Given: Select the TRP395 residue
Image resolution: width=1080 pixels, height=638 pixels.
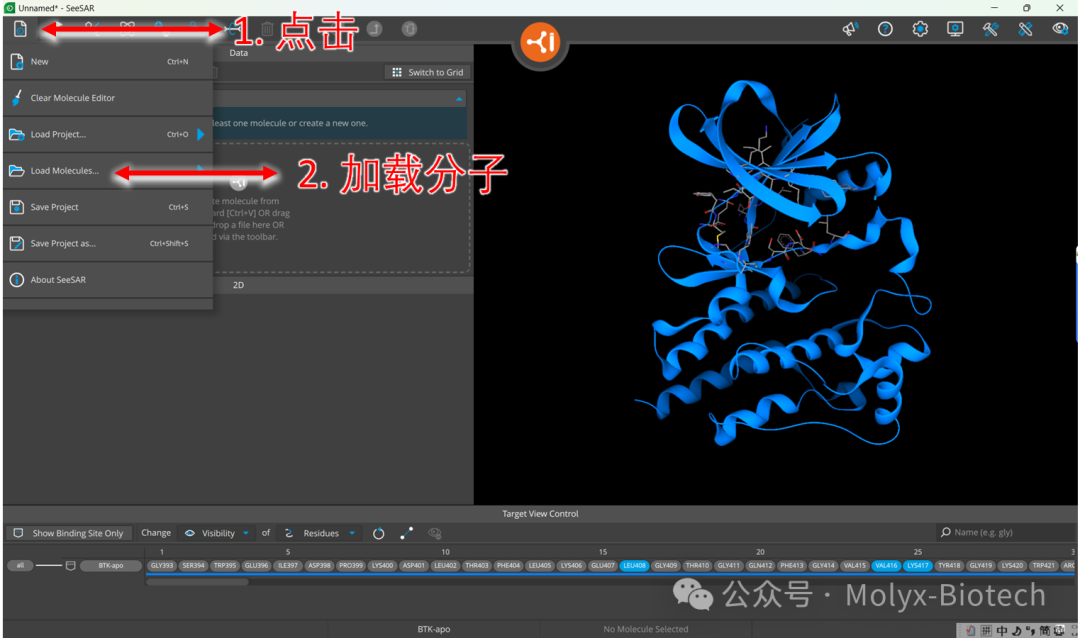Looking at the screenshot, I should pyautogui.click(x=225, y=566).
